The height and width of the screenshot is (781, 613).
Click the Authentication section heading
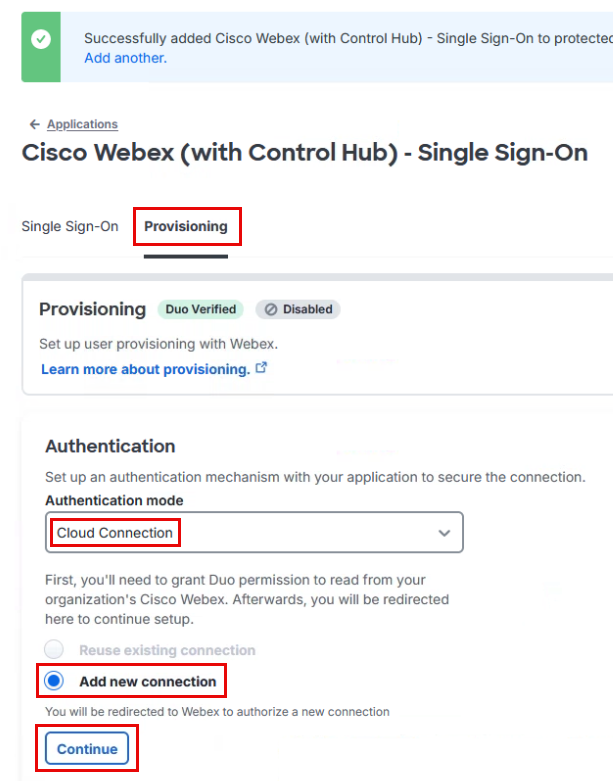pos(110,446)
